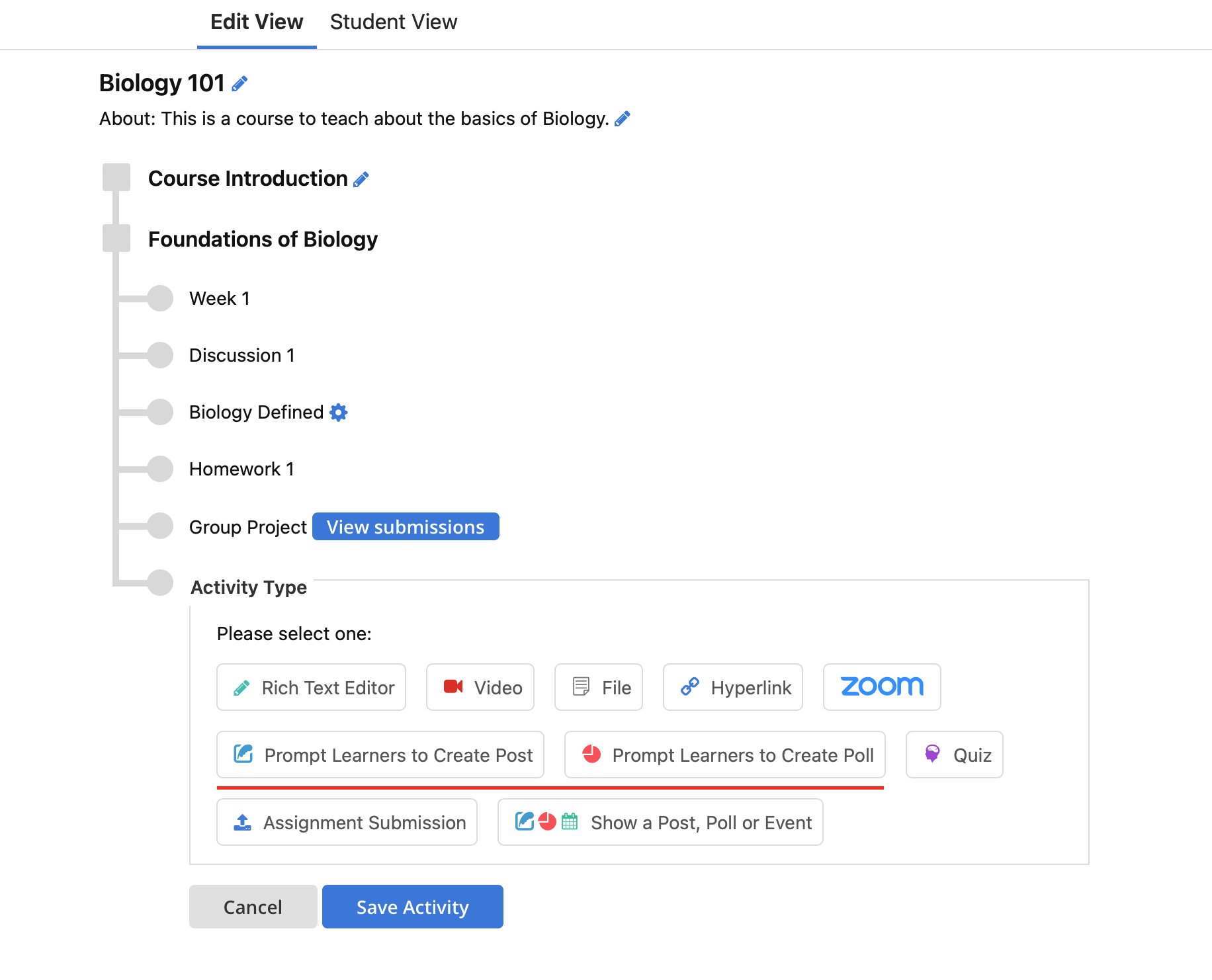Select the Course Introduction section title
Screen dimensions: 1212x980
click(248, 179)
